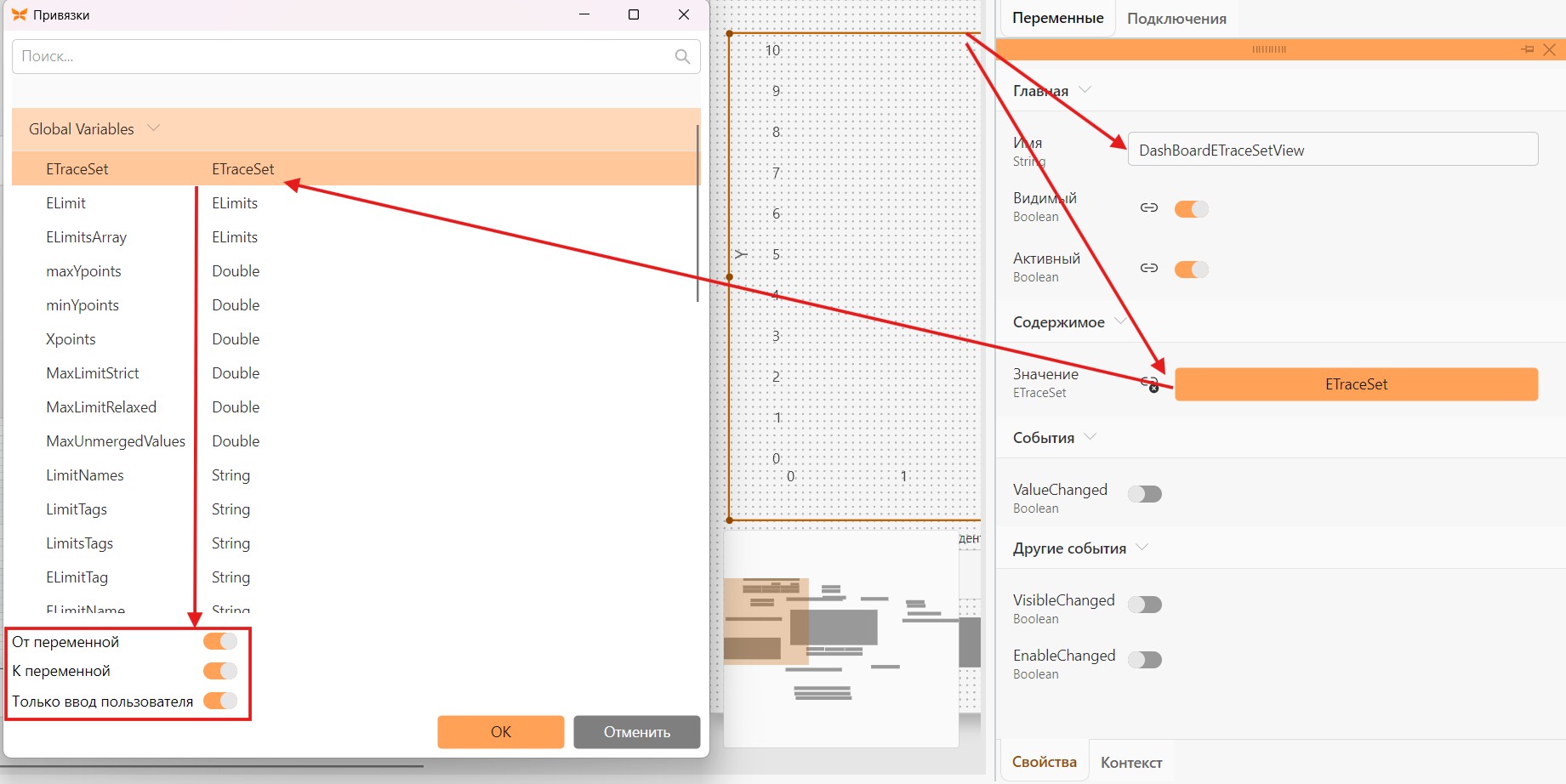This screenshot has width=1566, height=784.
Task: Collapse the Главная section
Action: click(1085, 89)
